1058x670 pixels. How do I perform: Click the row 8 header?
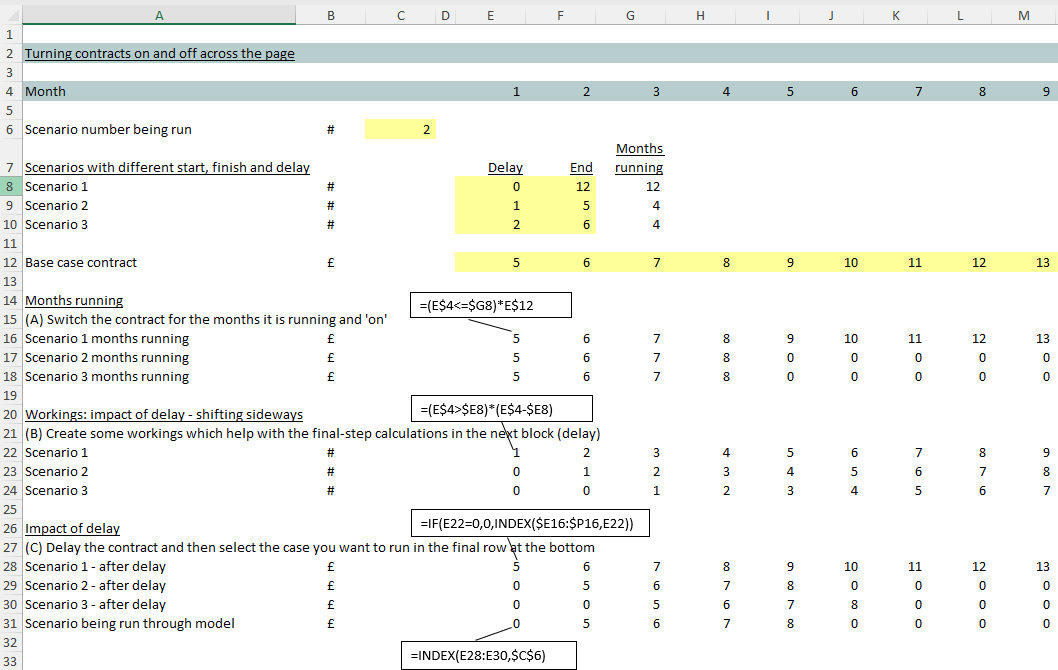click(9, 186)
